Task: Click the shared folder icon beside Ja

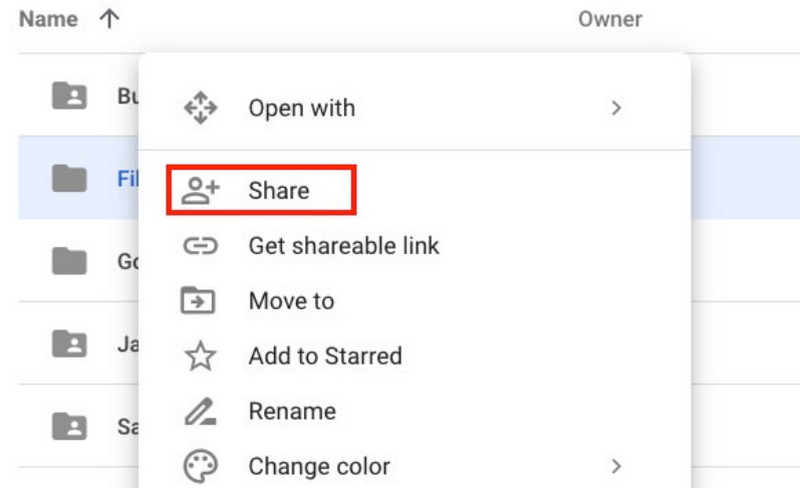Action: (69, 344)
